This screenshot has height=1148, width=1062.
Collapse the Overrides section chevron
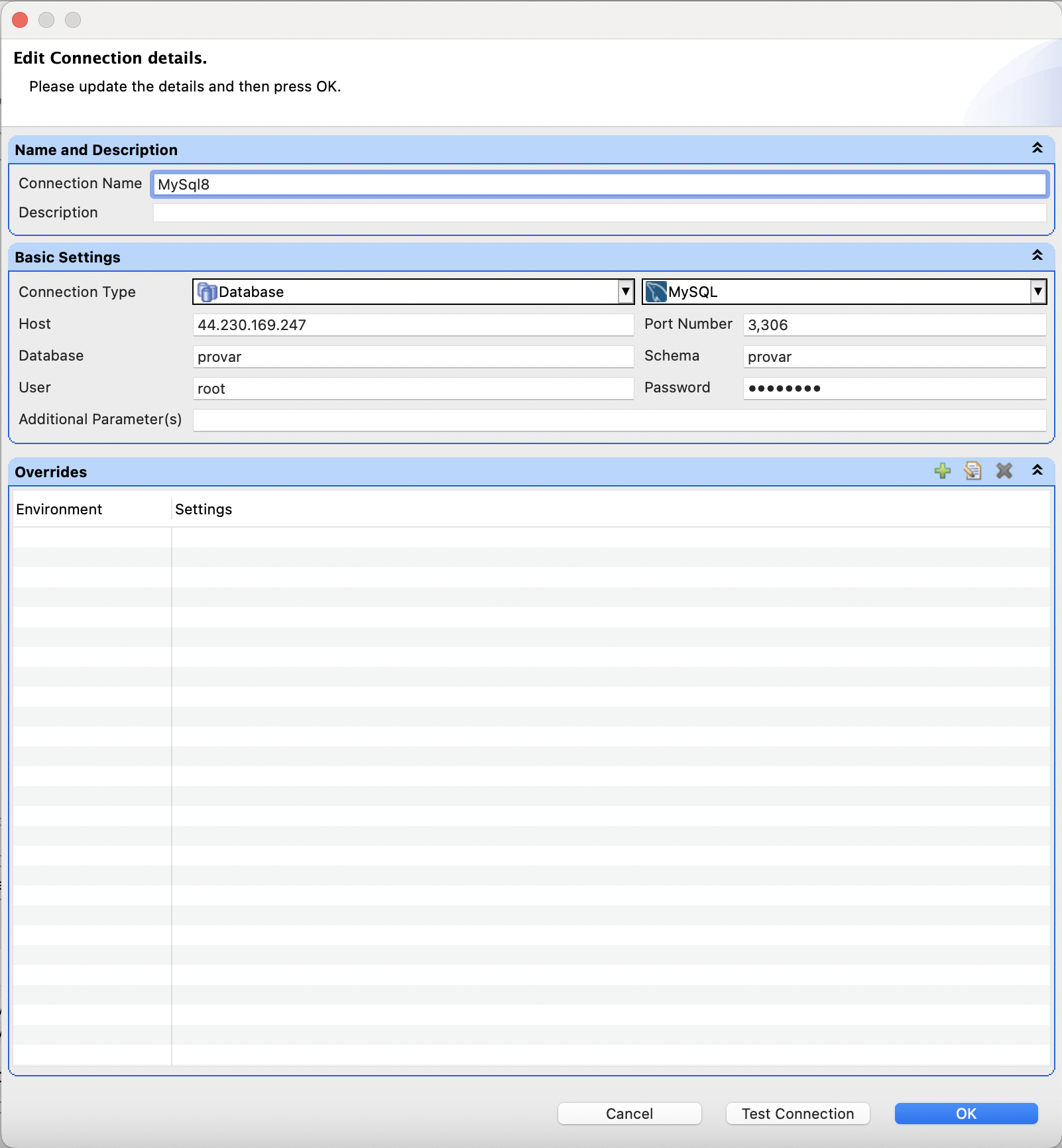coord(1037,471)
